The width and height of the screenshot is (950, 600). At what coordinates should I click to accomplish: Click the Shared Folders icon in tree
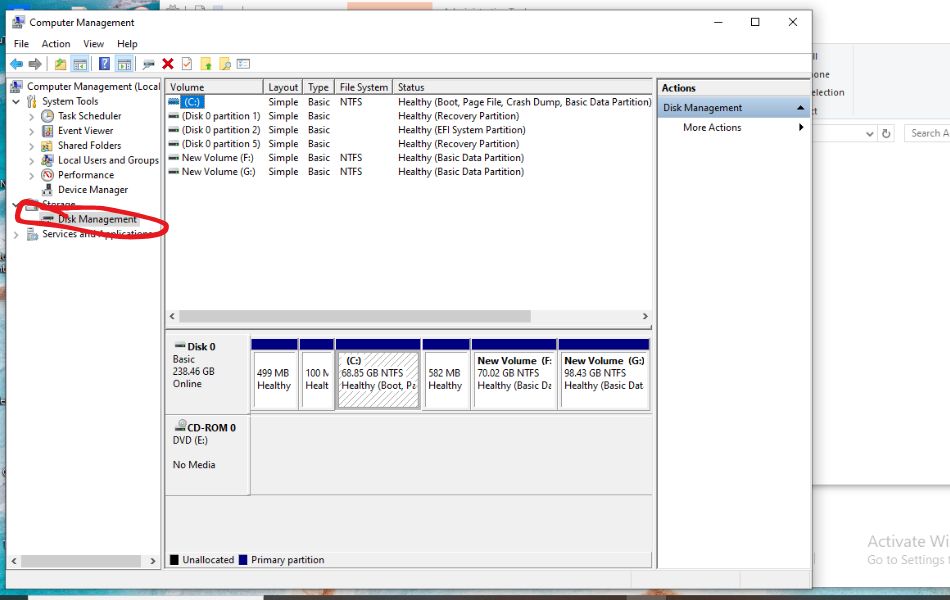click(47, 145)
